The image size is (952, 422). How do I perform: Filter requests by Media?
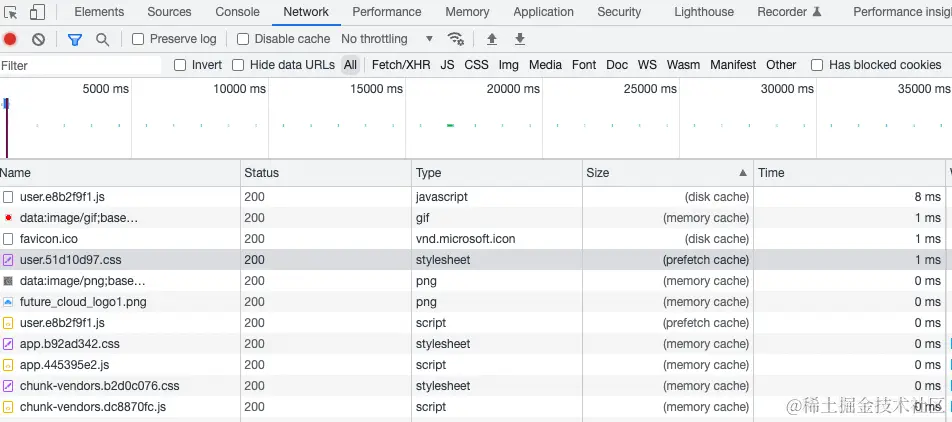(545, 65)
